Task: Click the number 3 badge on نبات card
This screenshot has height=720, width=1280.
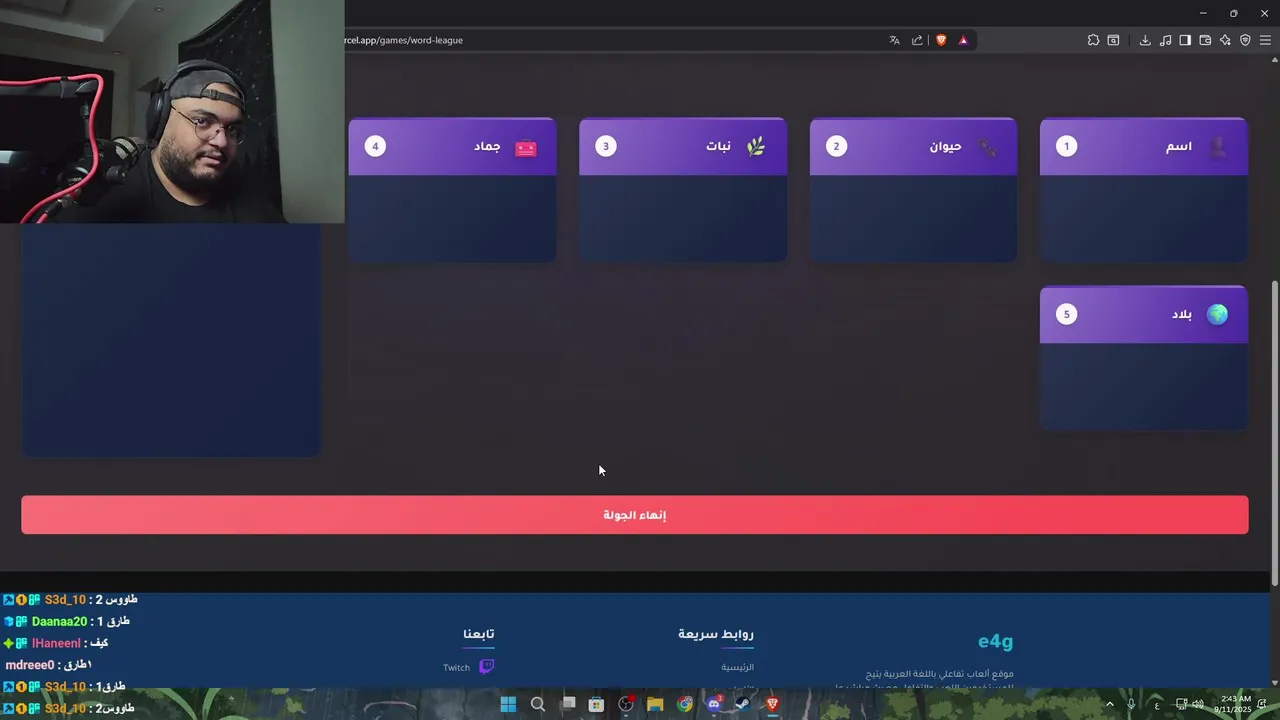Action: coord(605,146)
